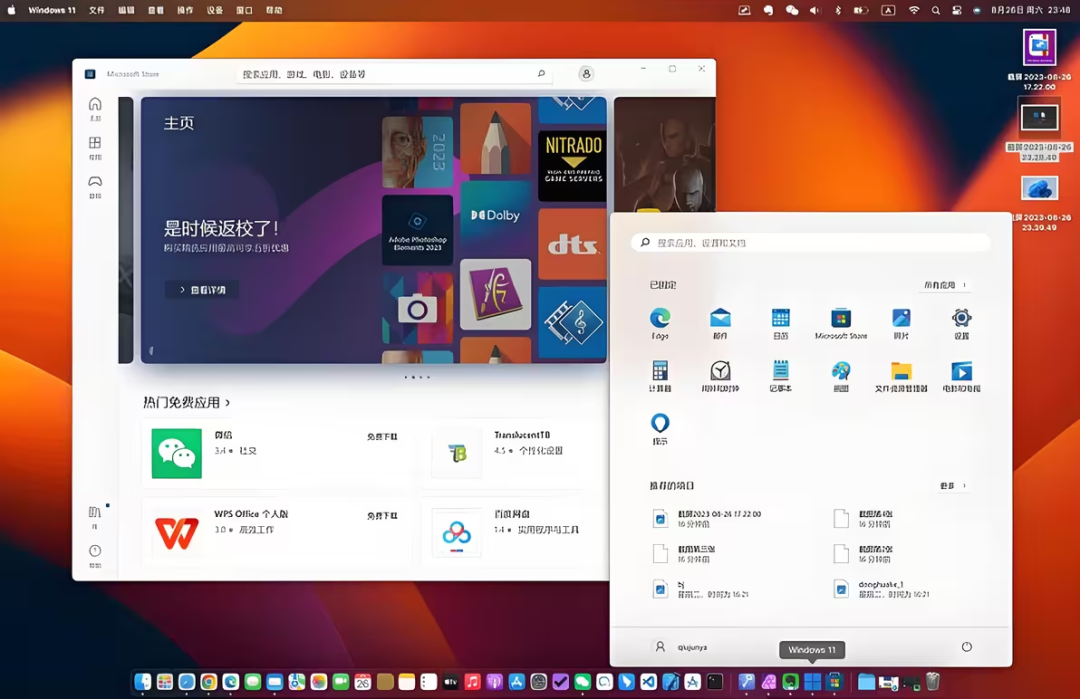Screen dimensions: 1080x699
Task: Open Apps section in Microsoft Store sidebar
Action: tap(95, 147)
